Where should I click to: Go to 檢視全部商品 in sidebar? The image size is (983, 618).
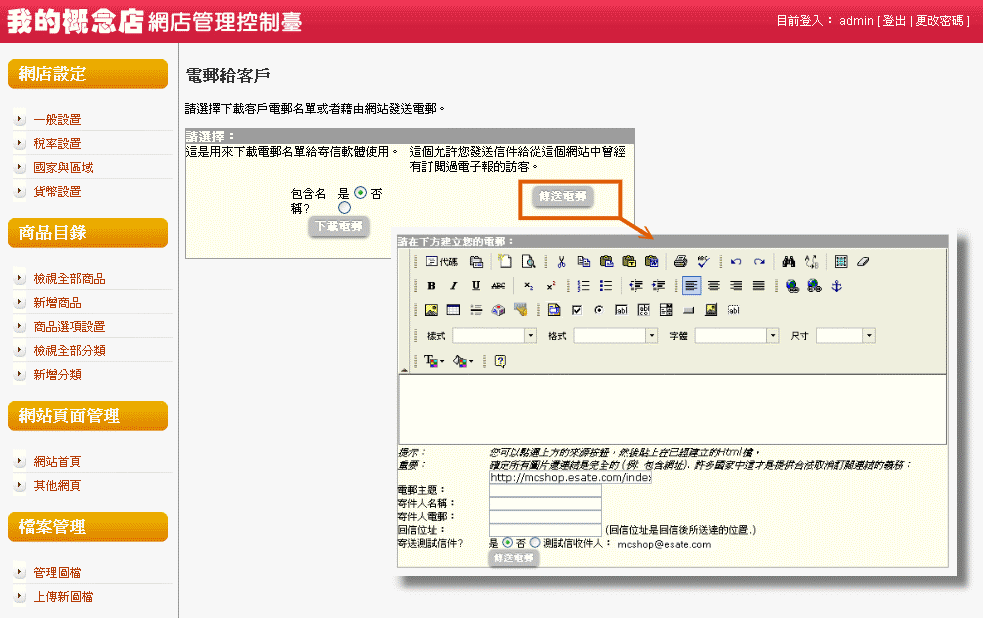pyautogui.click(x=69, y=279)
